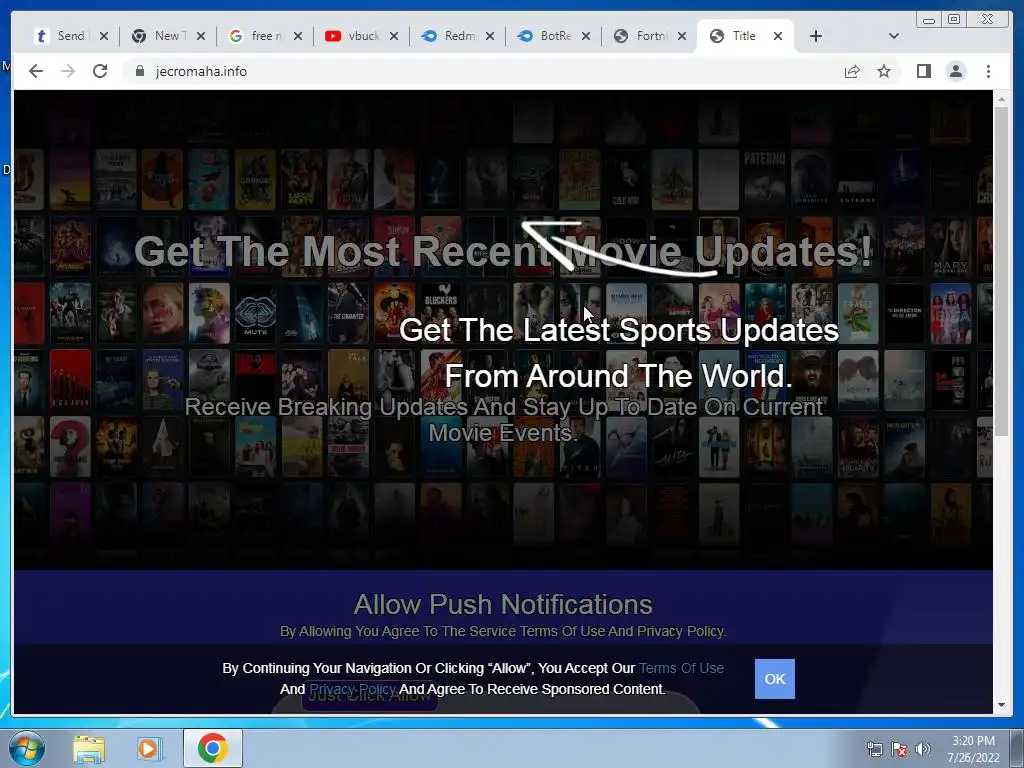Click the Allow Push Notifications heading

[x=503, y=604]
